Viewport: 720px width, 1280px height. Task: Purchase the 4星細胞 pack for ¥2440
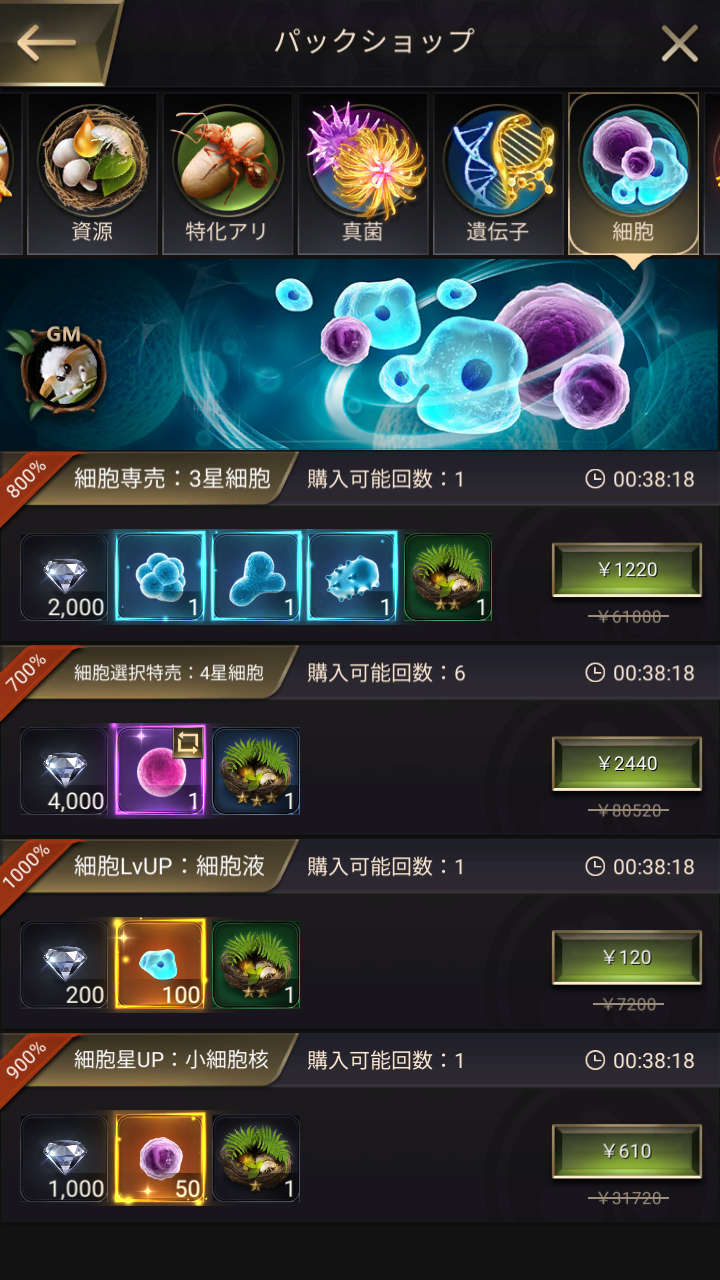tap(627, 763)
